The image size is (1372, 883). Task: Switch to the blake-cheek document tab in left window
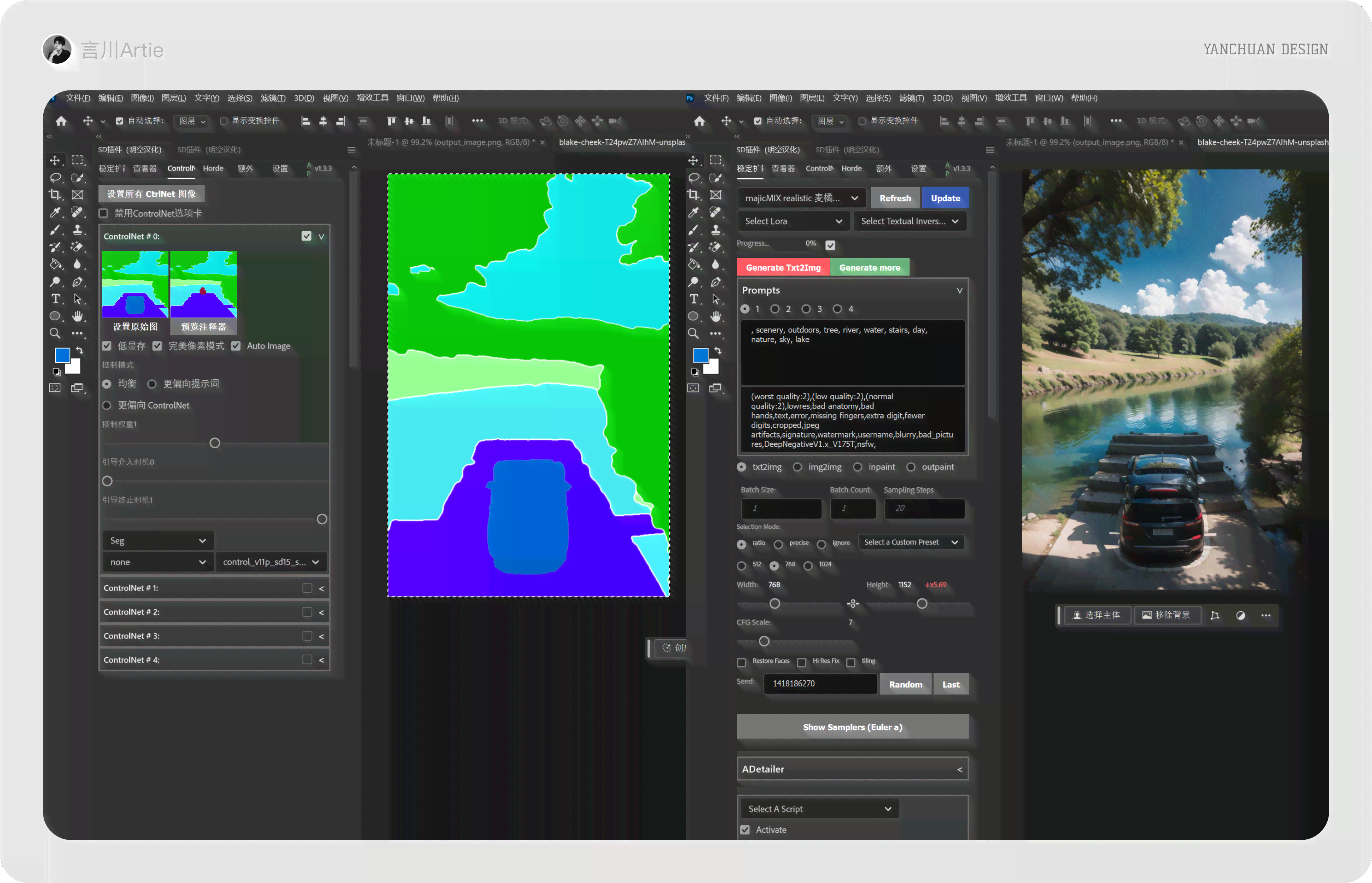click(x=622, y=142)
